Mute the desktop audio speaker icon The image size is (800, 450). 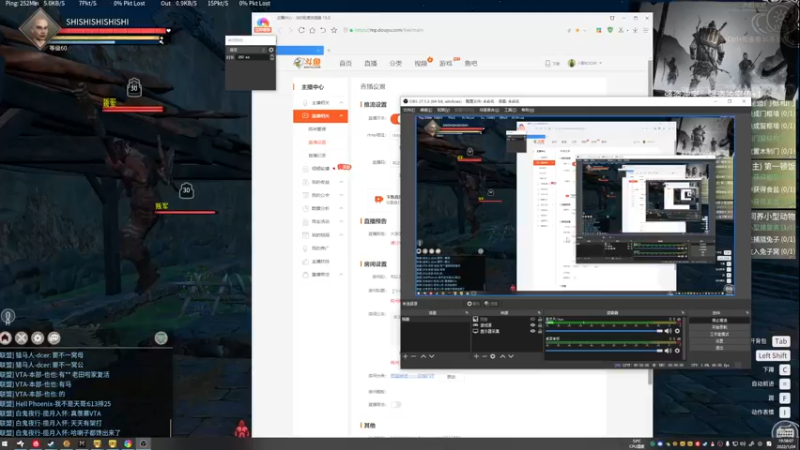668,351
